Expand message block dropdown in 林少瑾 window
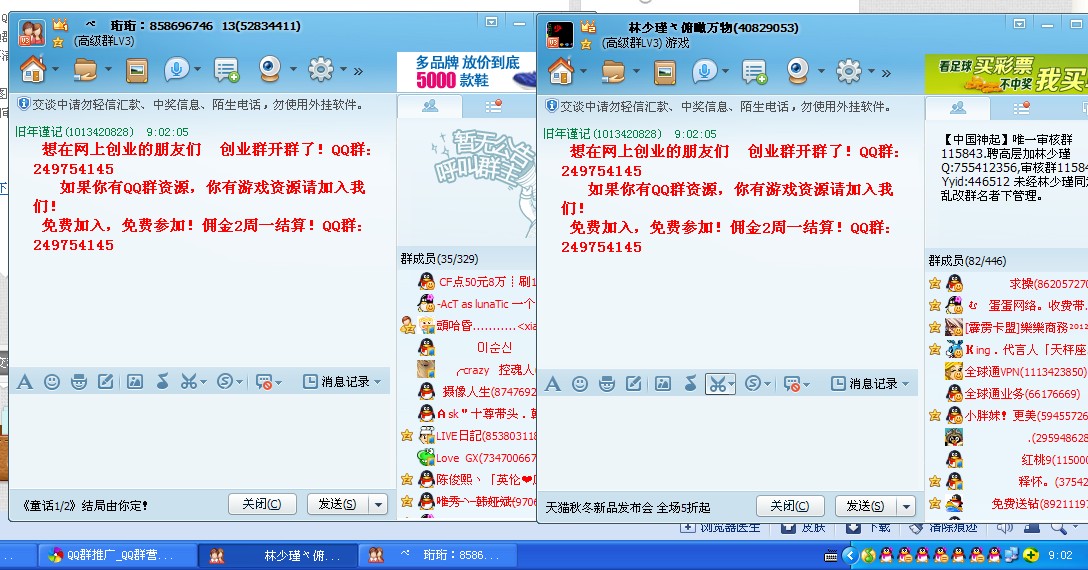This screenshot has height=570, width=1088. (x=806, y=385)
